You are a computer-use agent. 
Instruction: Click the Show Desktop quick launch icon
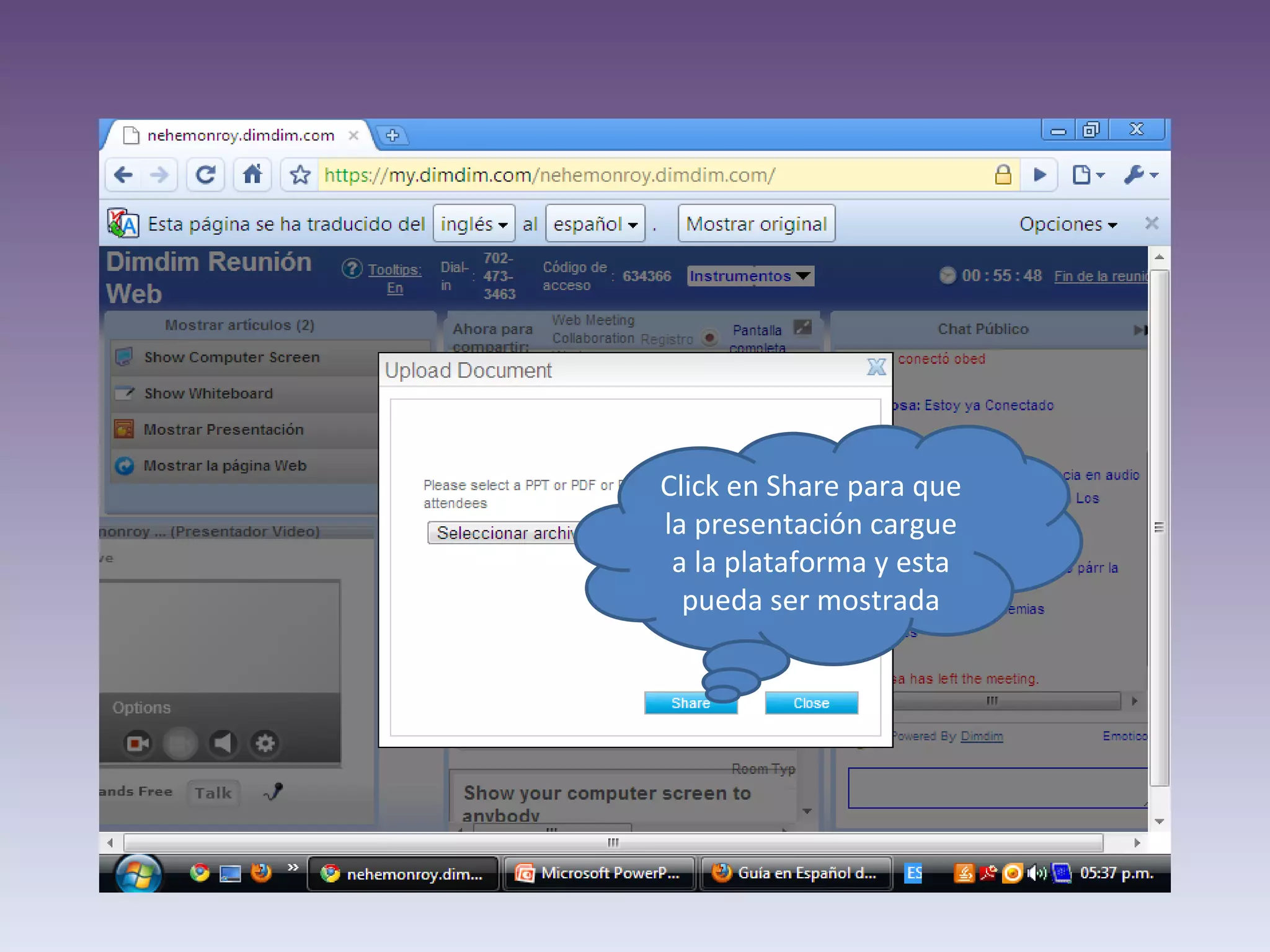point(230,873)
